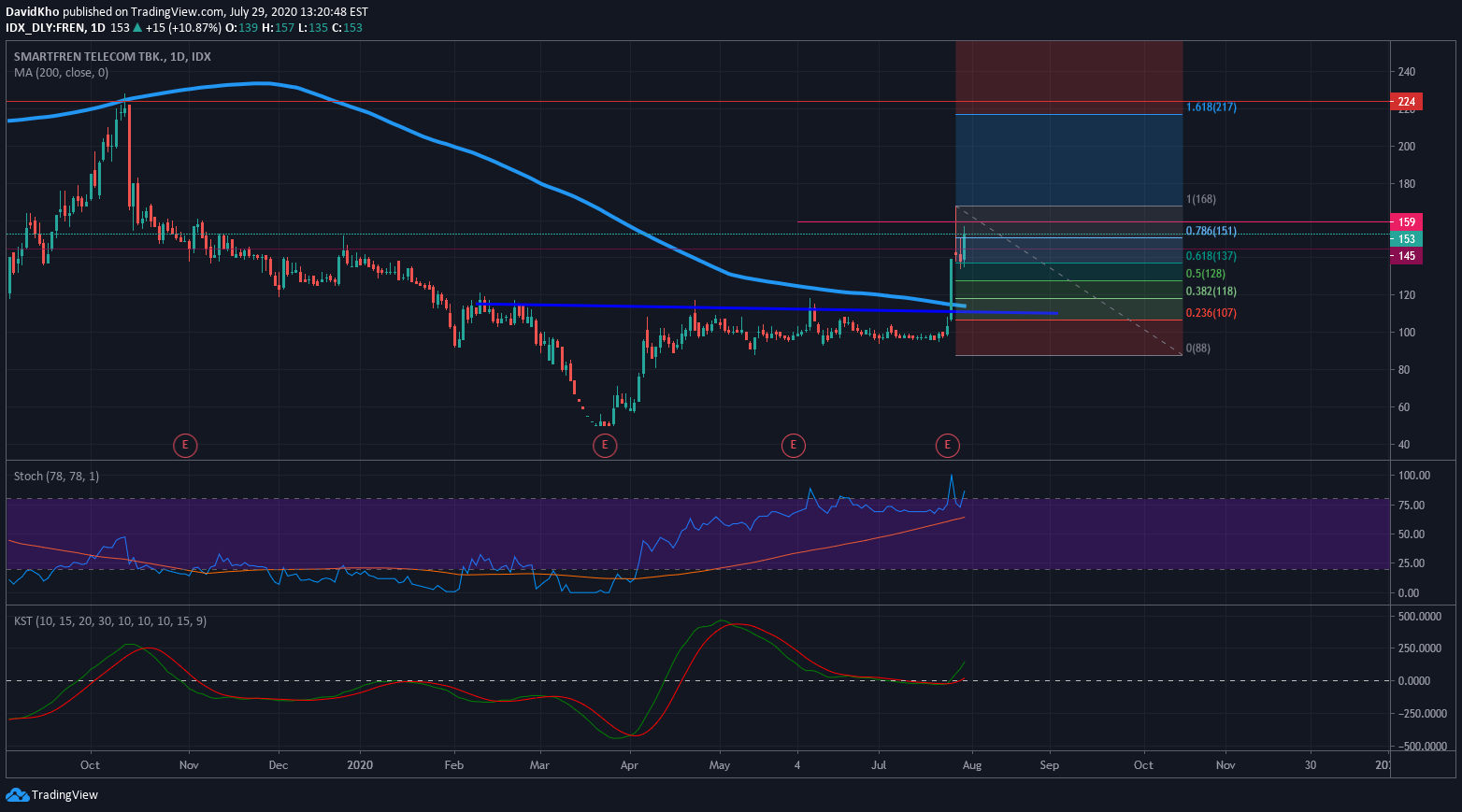Viewport: 1462px width, 812px height.
Task: Click the 0.382(118) Fibonacci level label
Action: (x=1211, y=292)
